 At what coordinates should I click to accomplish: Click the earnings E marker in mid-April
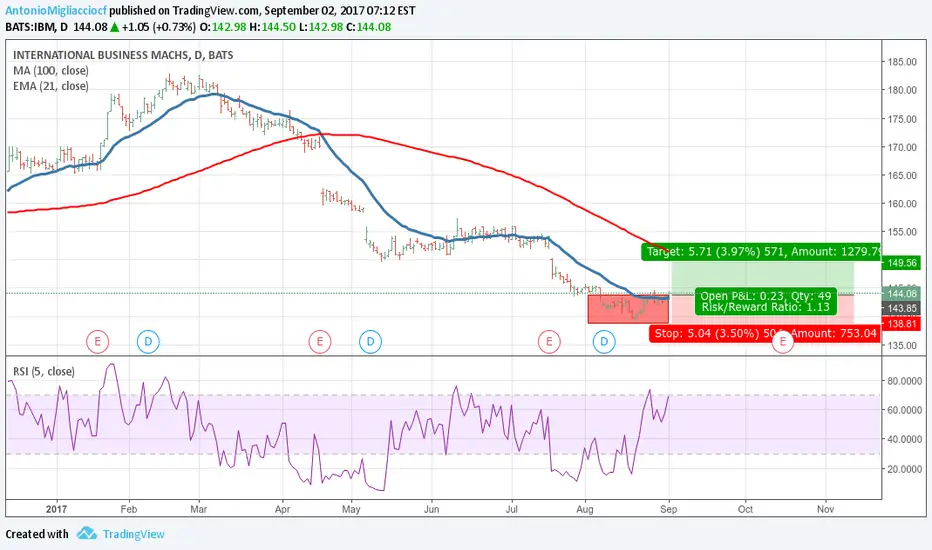pos(320,342)
